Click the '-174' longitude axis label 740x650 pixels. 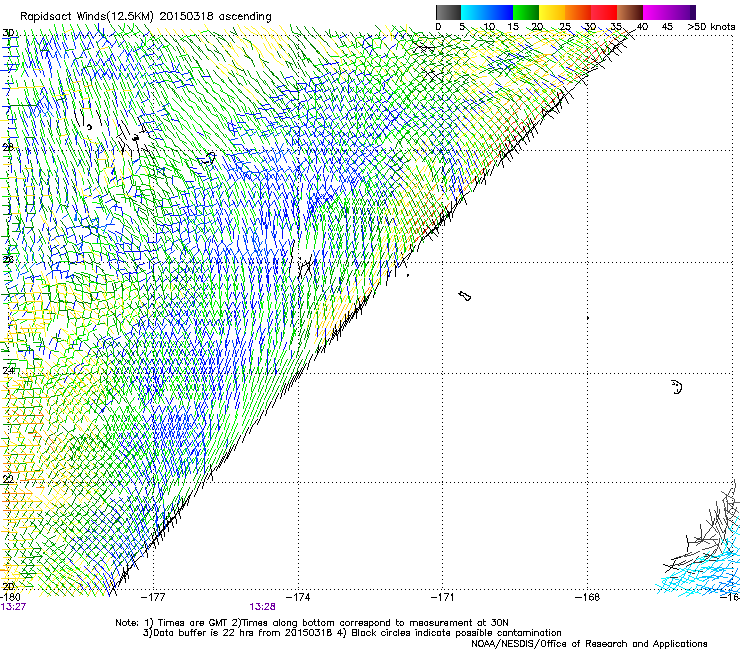point(298,597)
